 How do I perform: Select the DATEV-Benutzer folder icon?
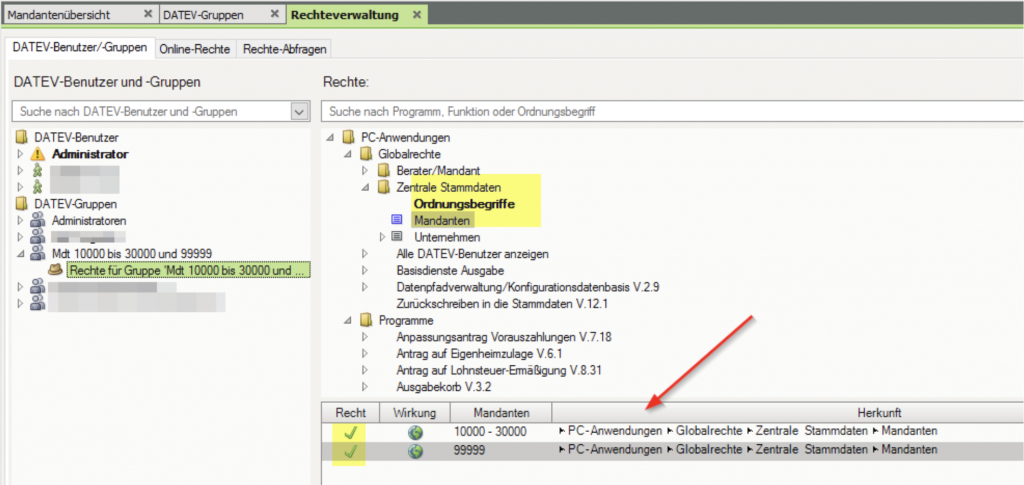pos(22,137)
